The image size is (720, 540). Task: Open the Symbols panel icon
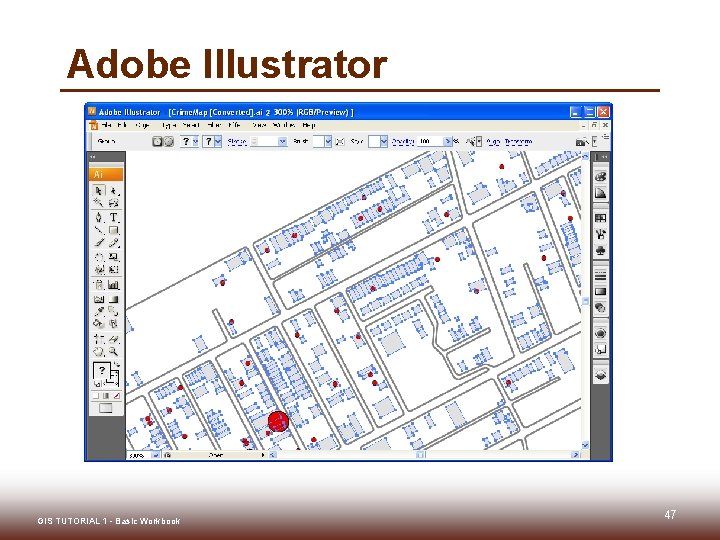(x=600, y=251)
